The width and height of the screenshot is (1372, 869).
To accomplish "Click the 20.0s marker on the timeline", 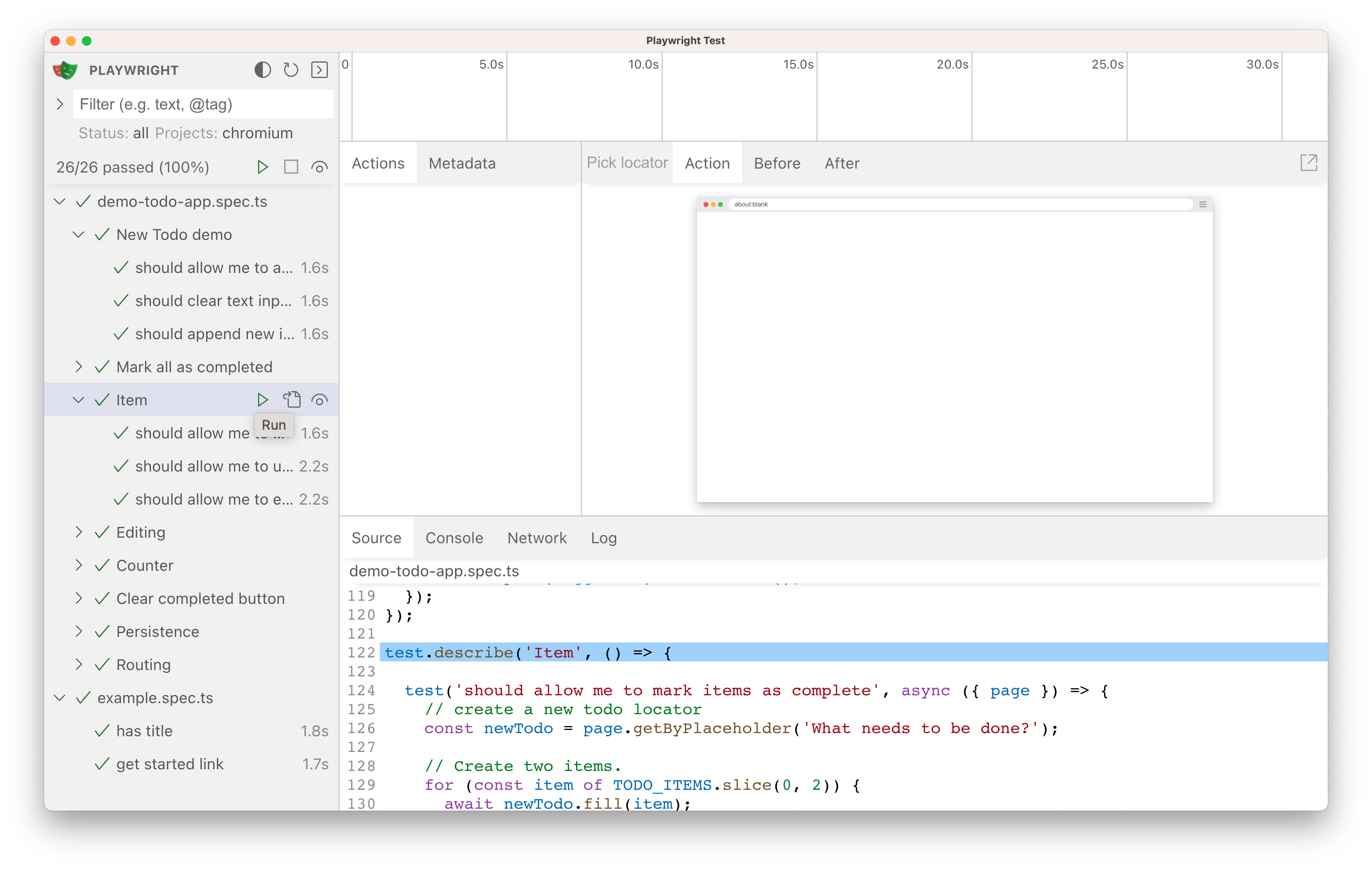I will click(952, 64).
